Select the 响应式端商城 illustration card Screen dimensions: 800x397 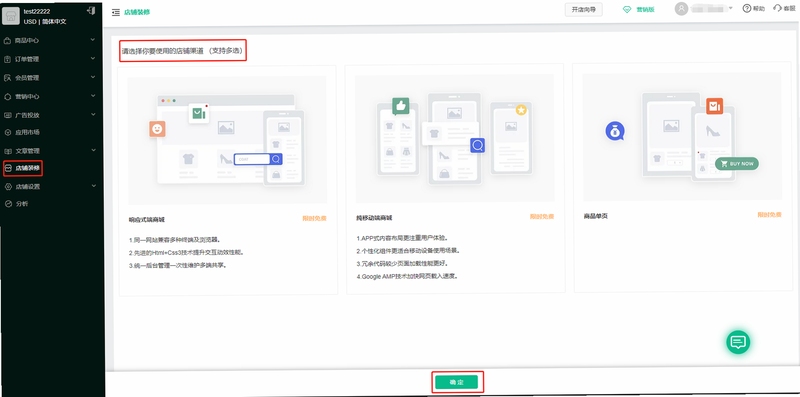point(228,140)
